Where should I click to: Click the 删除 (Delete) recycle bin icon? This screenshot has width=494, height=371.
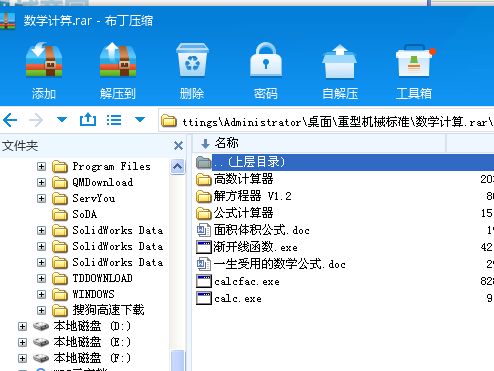click(x=192, y=61)
